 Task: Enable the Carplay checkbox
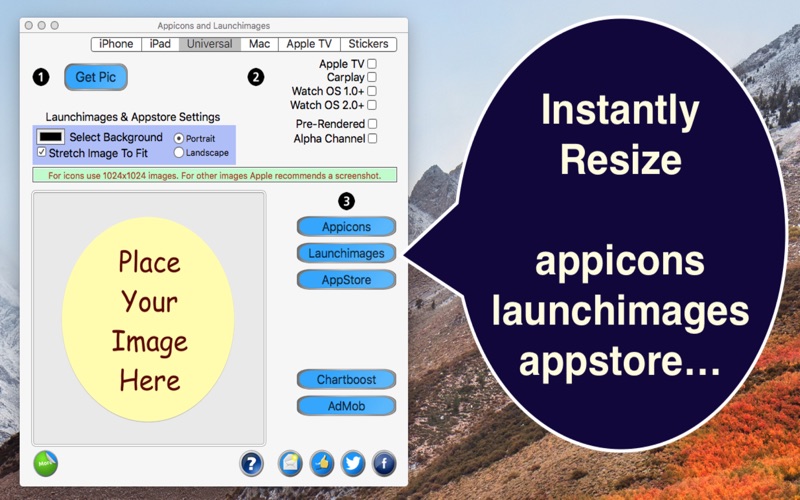(372, 77)
